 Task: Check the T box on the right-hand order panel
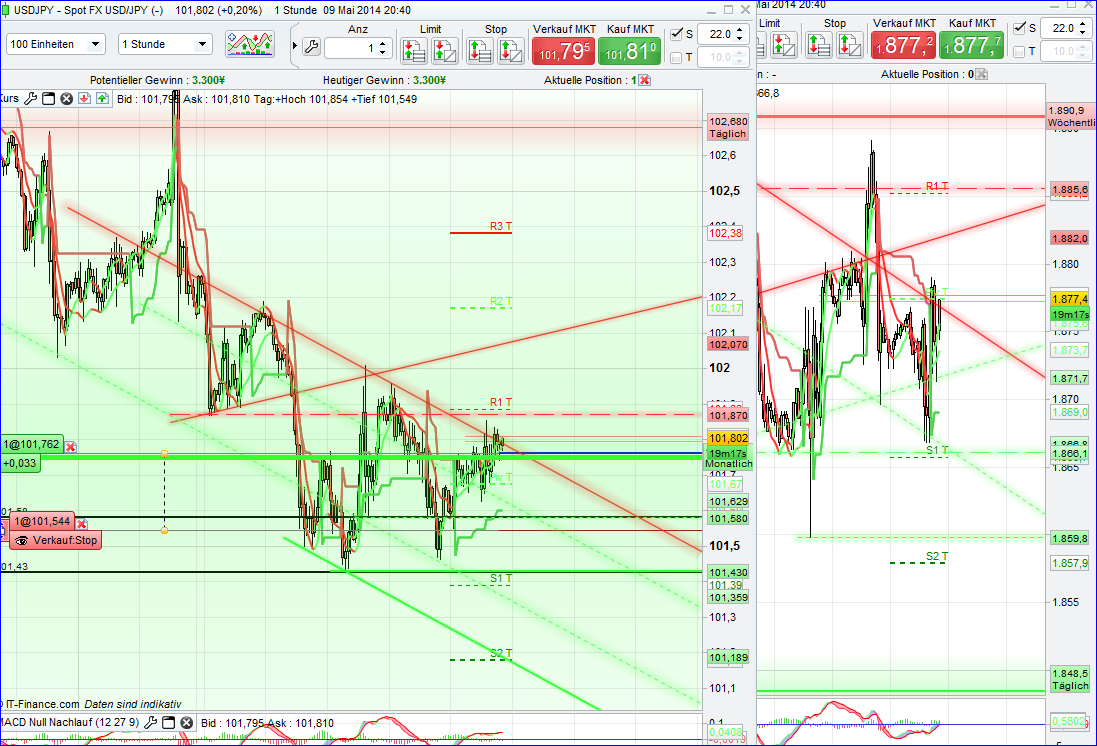pyautogui.click(x=1018, y=52)
